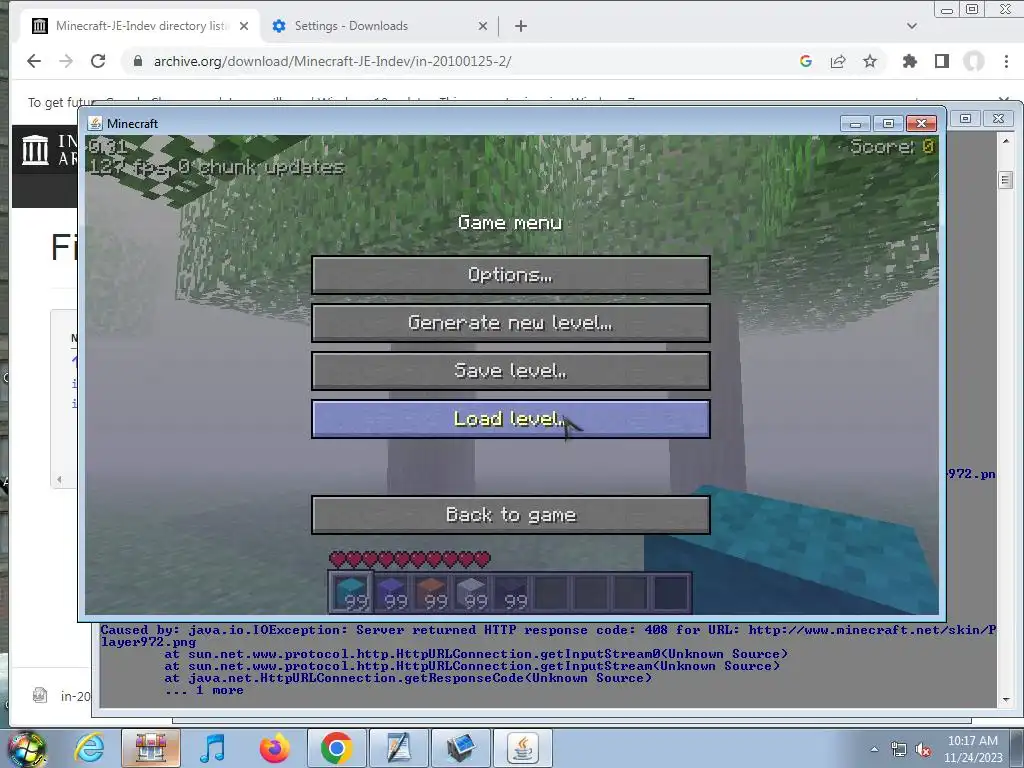Open the Java application taskbar icon
The height and width of the screenshot is (768, 1024).
pos(522,748)
